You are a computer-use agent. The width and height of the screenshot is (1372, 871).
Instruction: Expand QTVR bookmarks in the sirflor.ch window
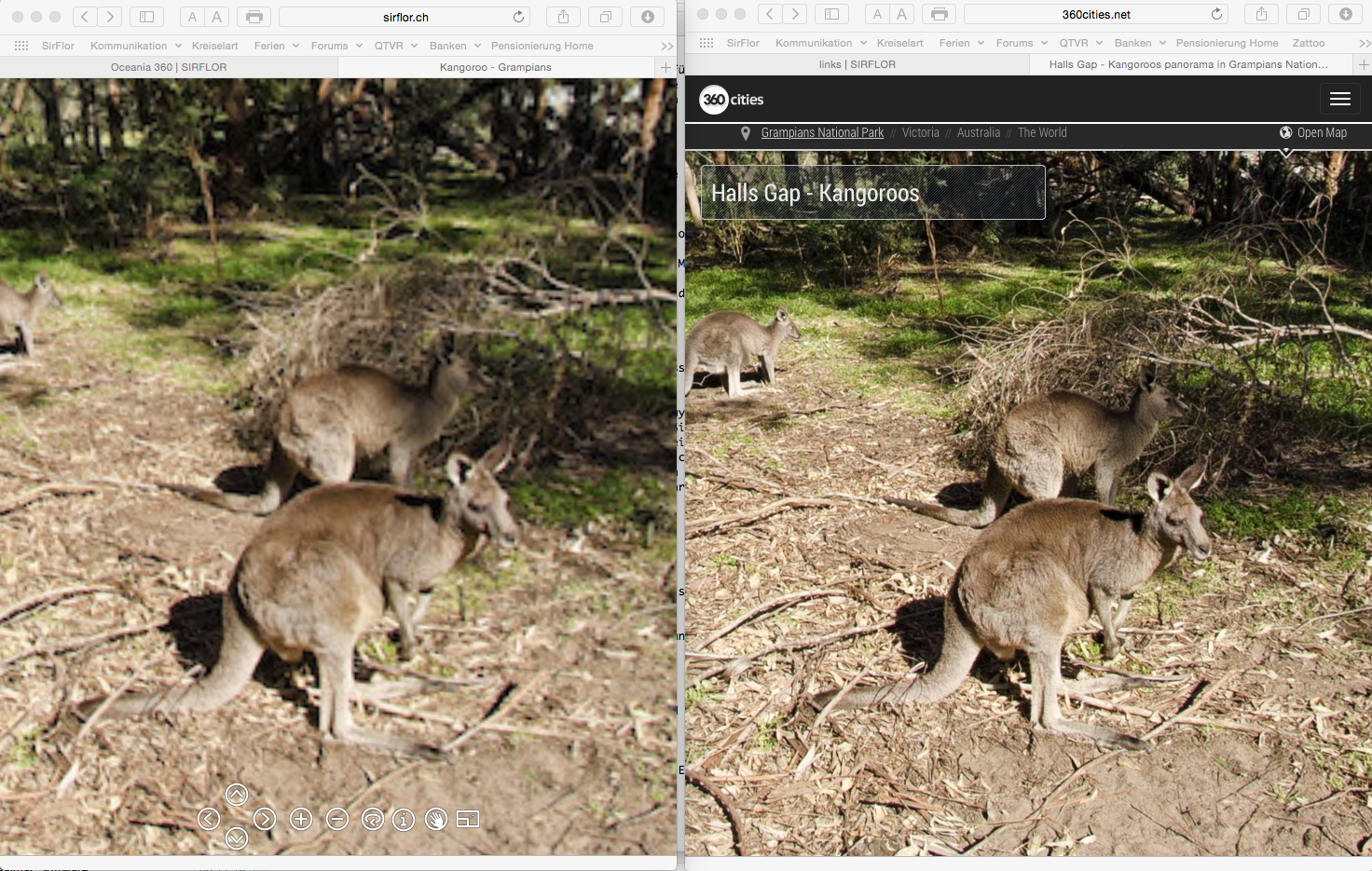pos(396,46)
